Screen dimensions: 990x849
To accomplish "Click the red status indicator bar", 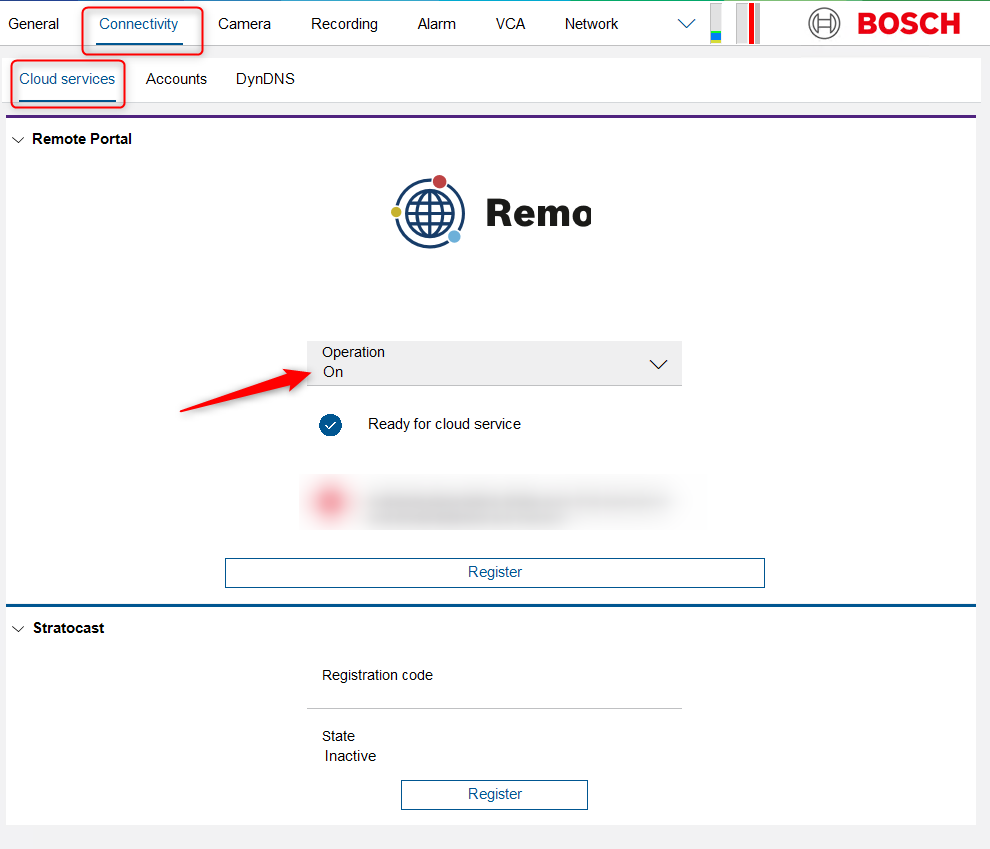I will pyautogui.click(x=749, y=24).
